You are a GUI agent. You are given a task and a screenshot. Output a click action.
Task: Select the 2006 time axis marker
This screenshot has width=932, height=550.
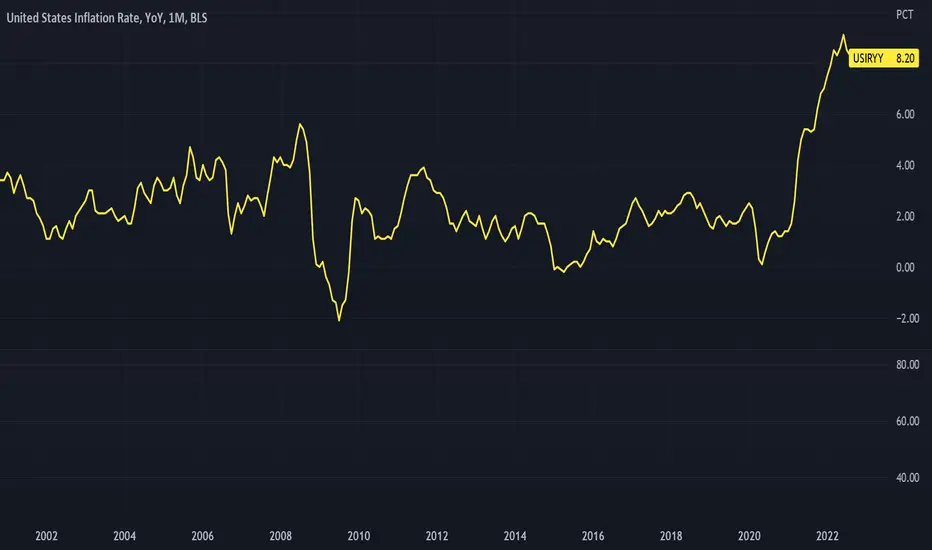point(203,536)
